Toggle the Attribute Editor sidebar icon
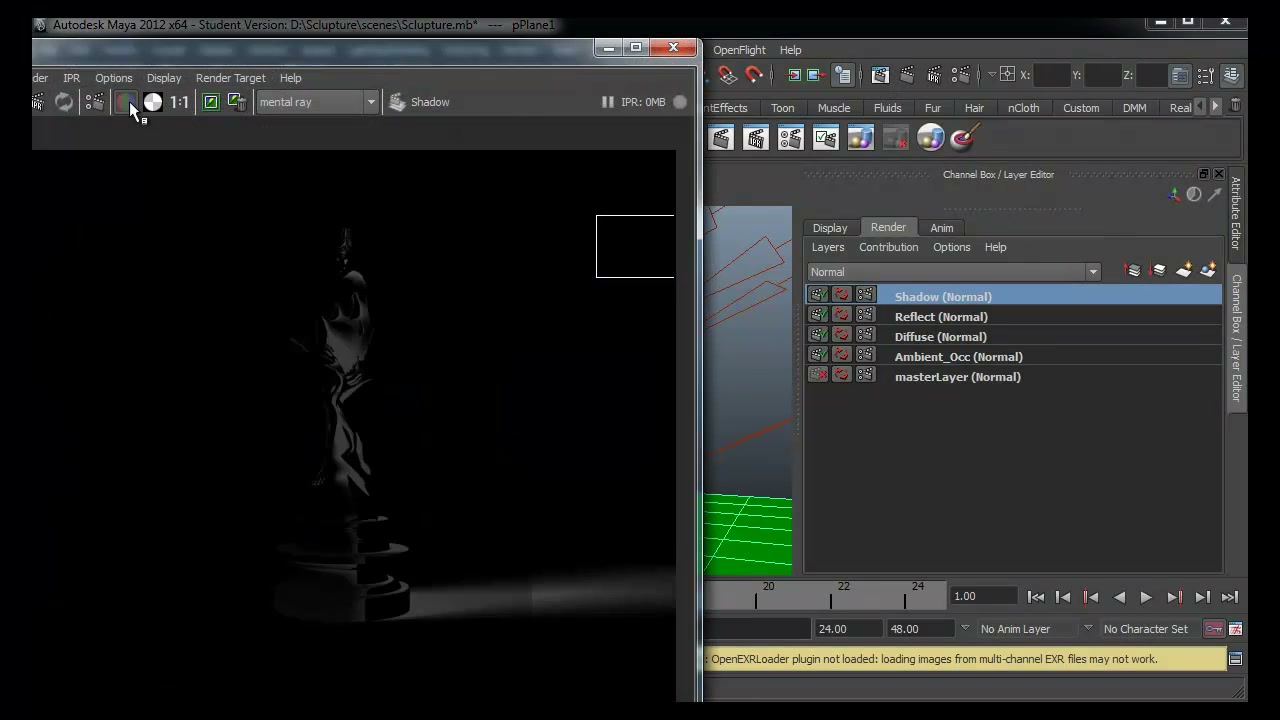This screenshot has height=720, width=1280. [x=1180, y=75]
